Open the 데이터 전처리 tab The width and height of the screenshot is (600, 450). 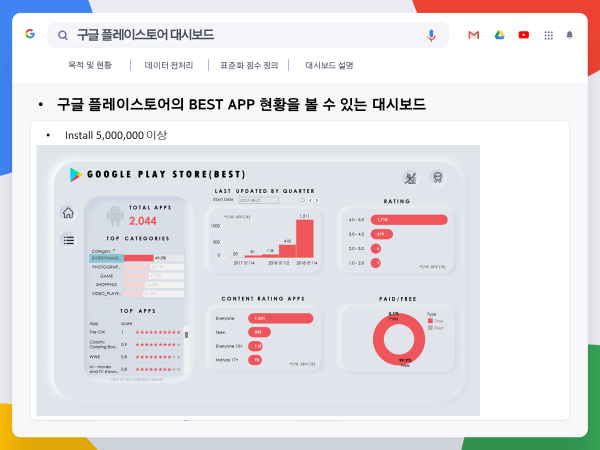169,65
